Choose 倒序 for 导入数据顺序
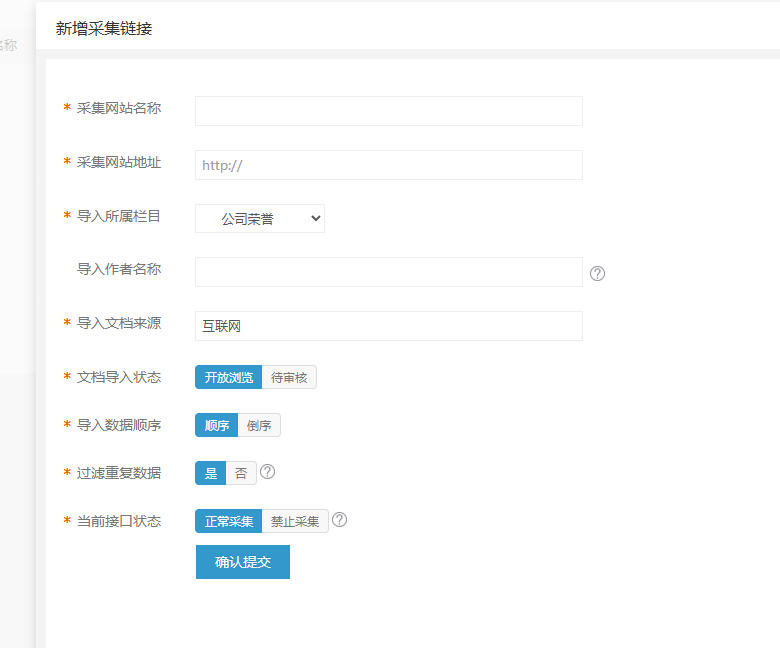 coord(259,425)
